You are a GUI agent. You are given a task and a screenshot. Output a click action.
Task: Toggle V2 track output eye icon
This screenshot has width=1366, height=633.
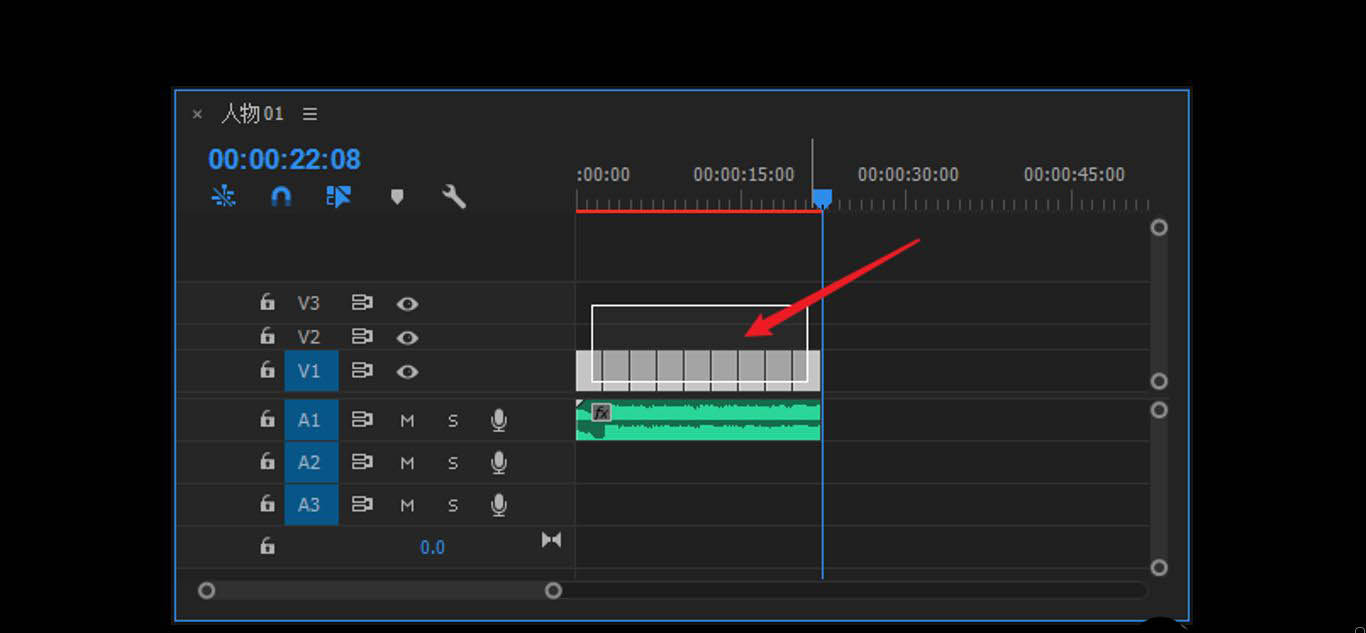tap(407, 337)
